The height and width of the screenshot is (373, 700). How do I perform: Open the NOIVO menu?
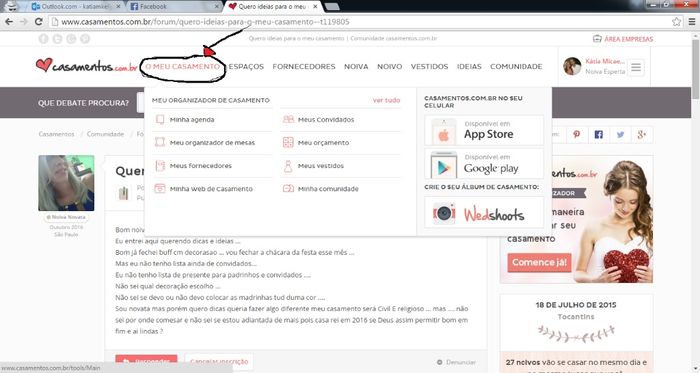[x=389, y=66]
